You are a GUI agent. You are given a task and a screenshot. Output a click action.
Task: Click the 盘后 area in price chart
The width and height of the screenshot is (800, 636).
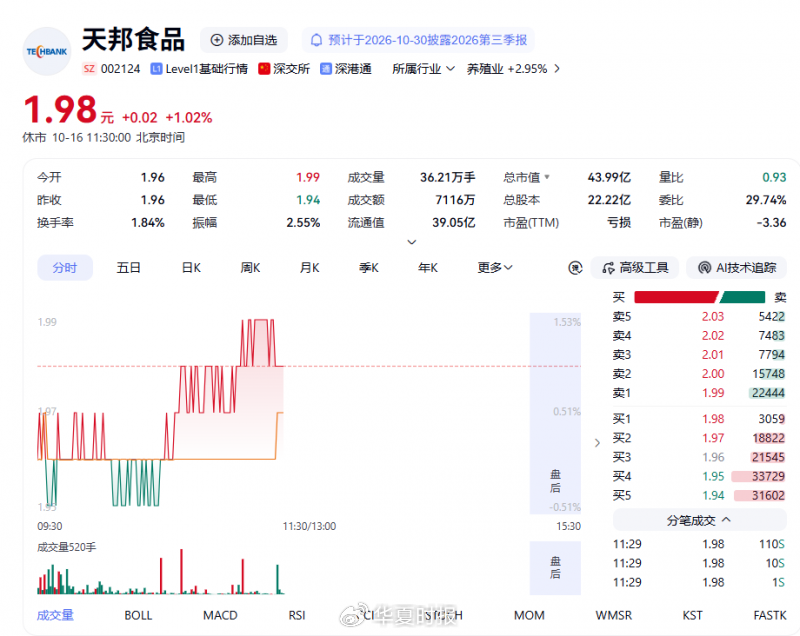tap(555, 413)
